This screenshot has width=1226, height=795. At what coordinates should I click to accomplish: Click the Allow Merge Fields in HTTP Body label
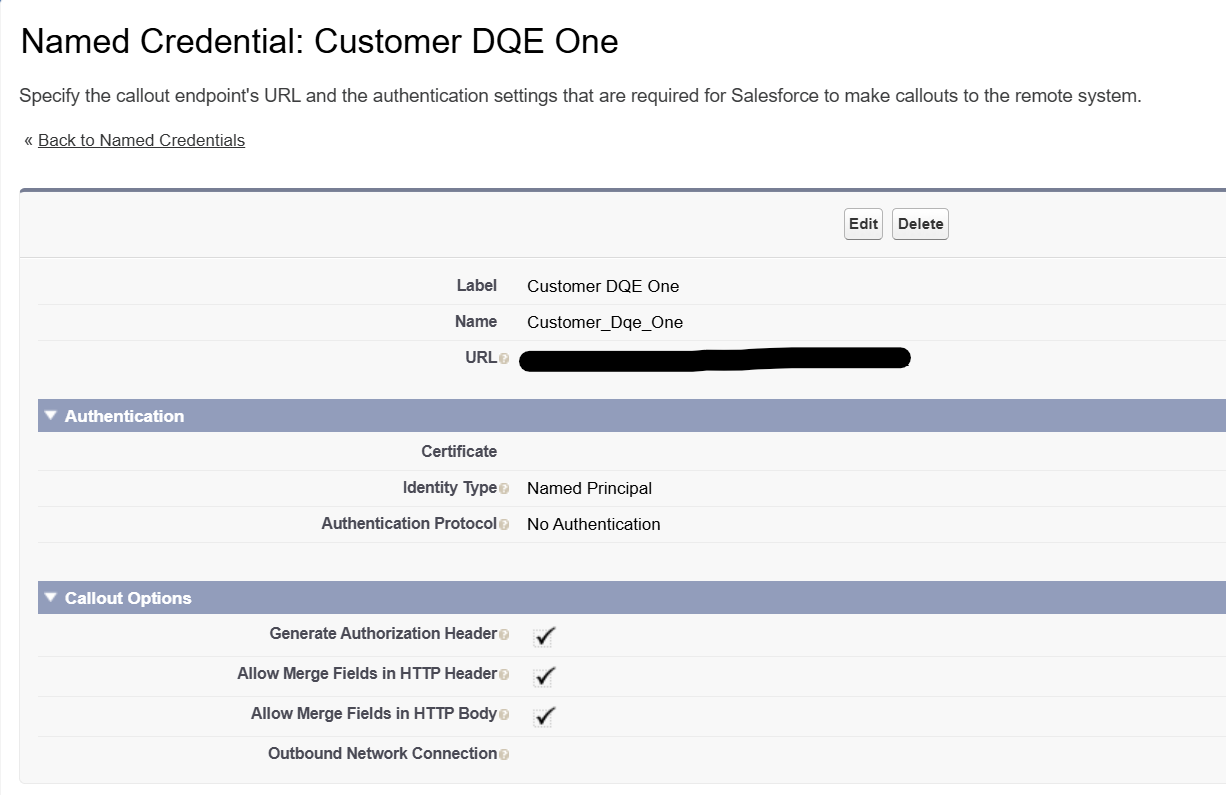[374, 713]
